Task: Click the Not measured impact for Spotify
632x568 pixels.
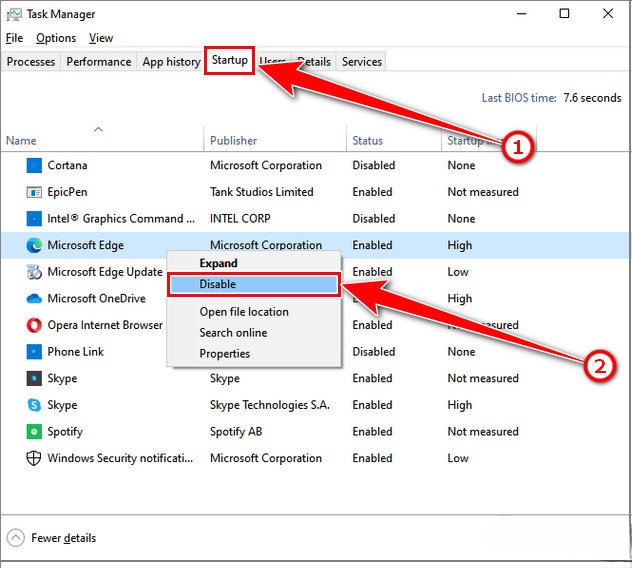Action: point(483,431)
